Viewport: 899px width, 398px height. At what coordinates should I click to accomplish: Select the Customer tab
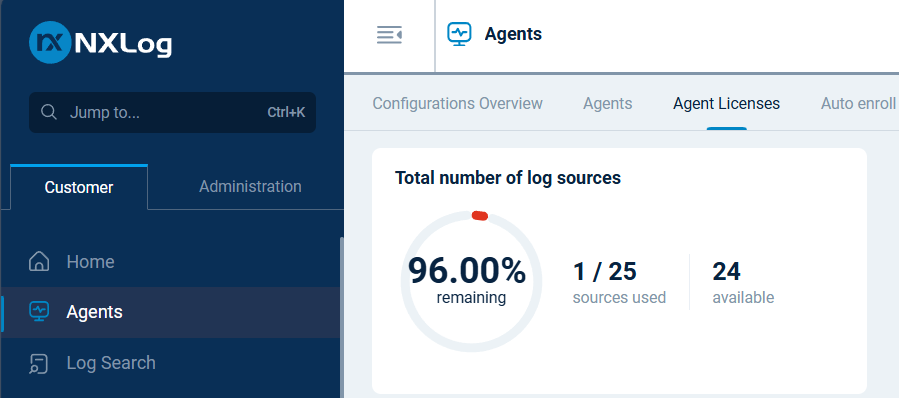coord(79,187)
